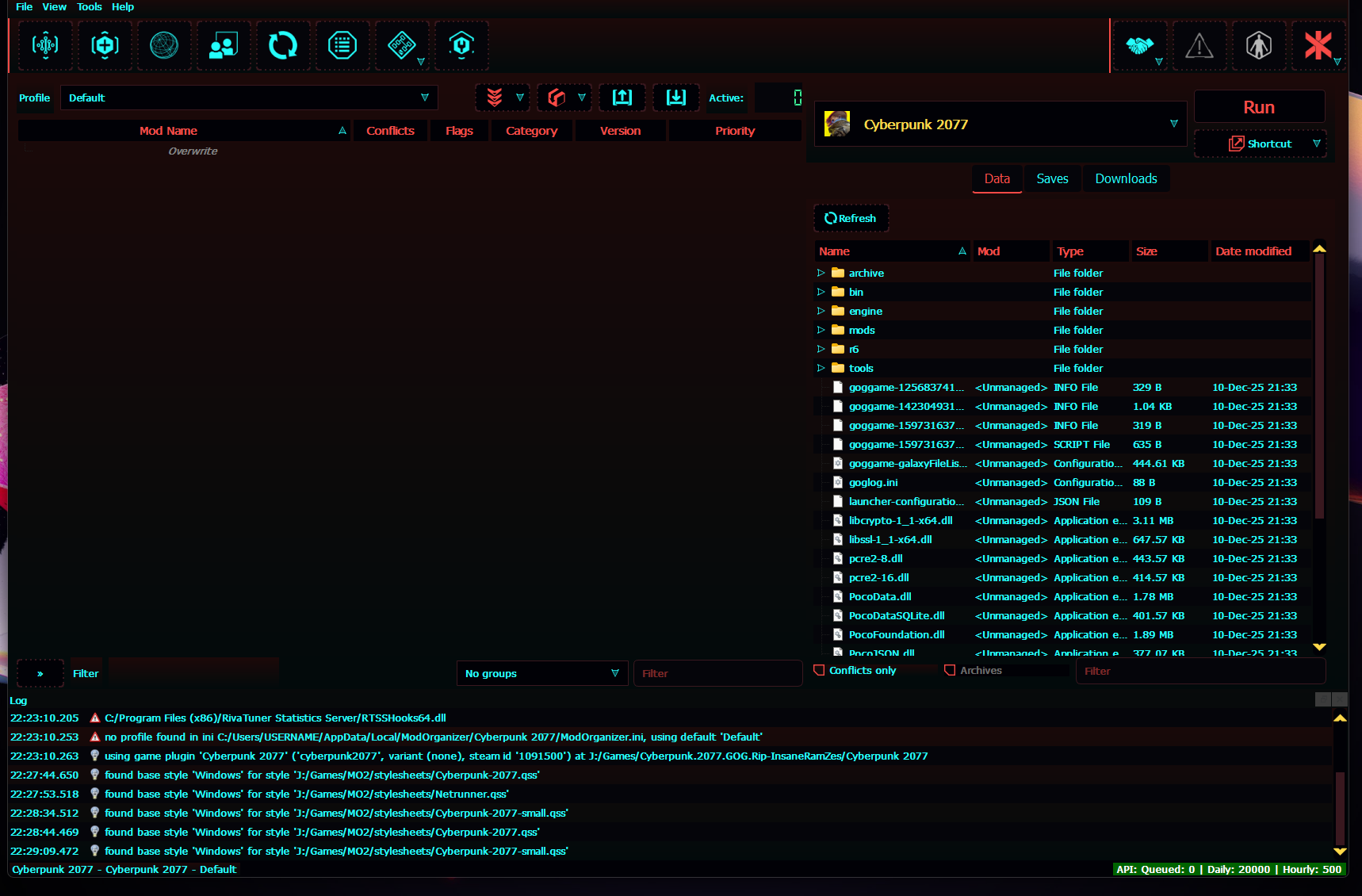Click the folder icon beside archive

coord(838,273)
